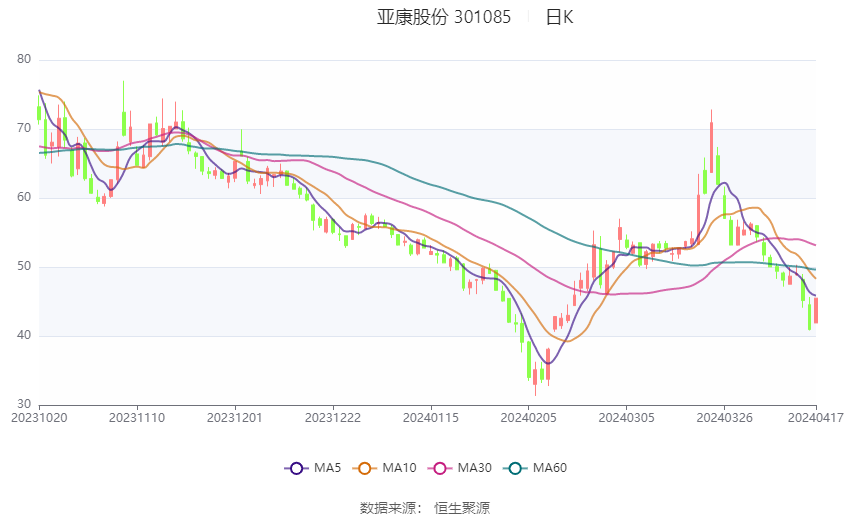850x516 pixels.
Task: Select the 20231201 x-axis date
Action: pos(235,417)
